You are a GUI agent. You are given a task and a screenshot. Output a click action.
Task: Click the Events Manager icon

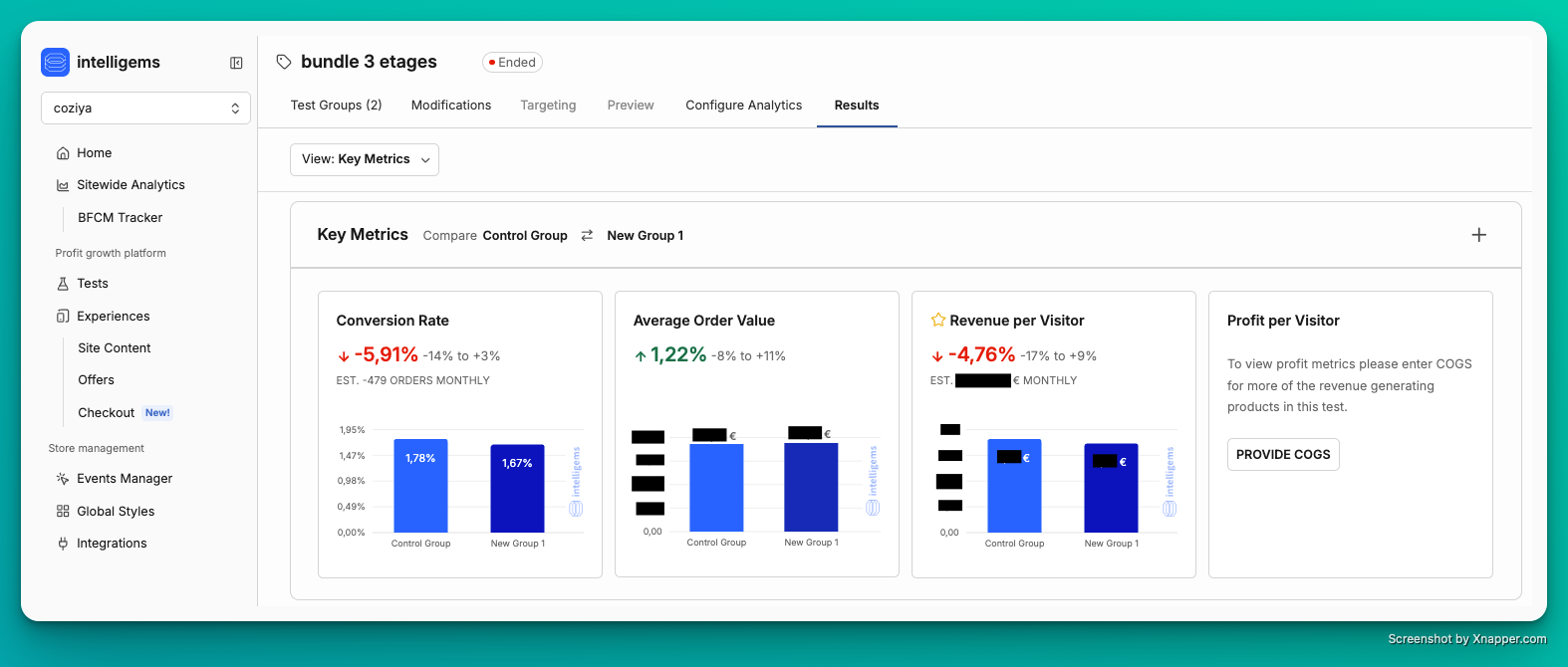tap(63, 479)
